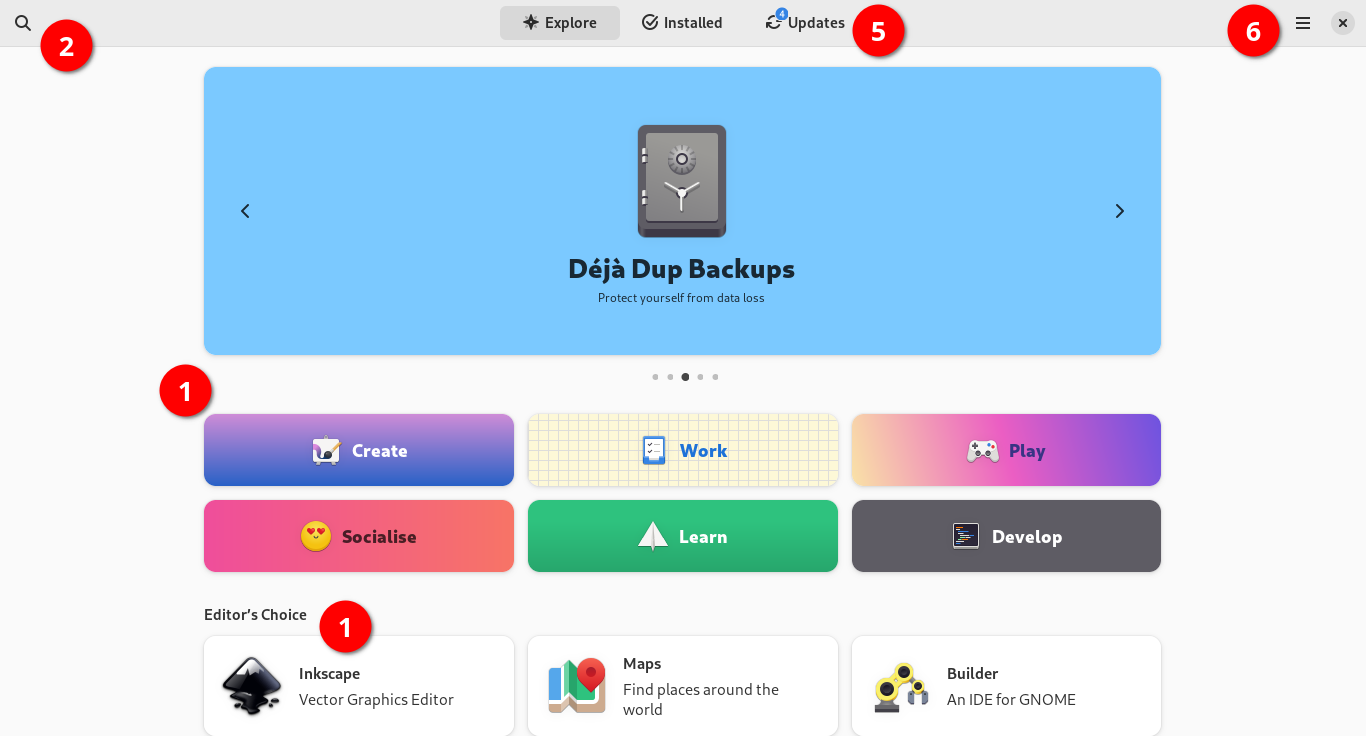Switch to the Installed tab
This screenshot has height=736, width=1366.
(682, 22)
